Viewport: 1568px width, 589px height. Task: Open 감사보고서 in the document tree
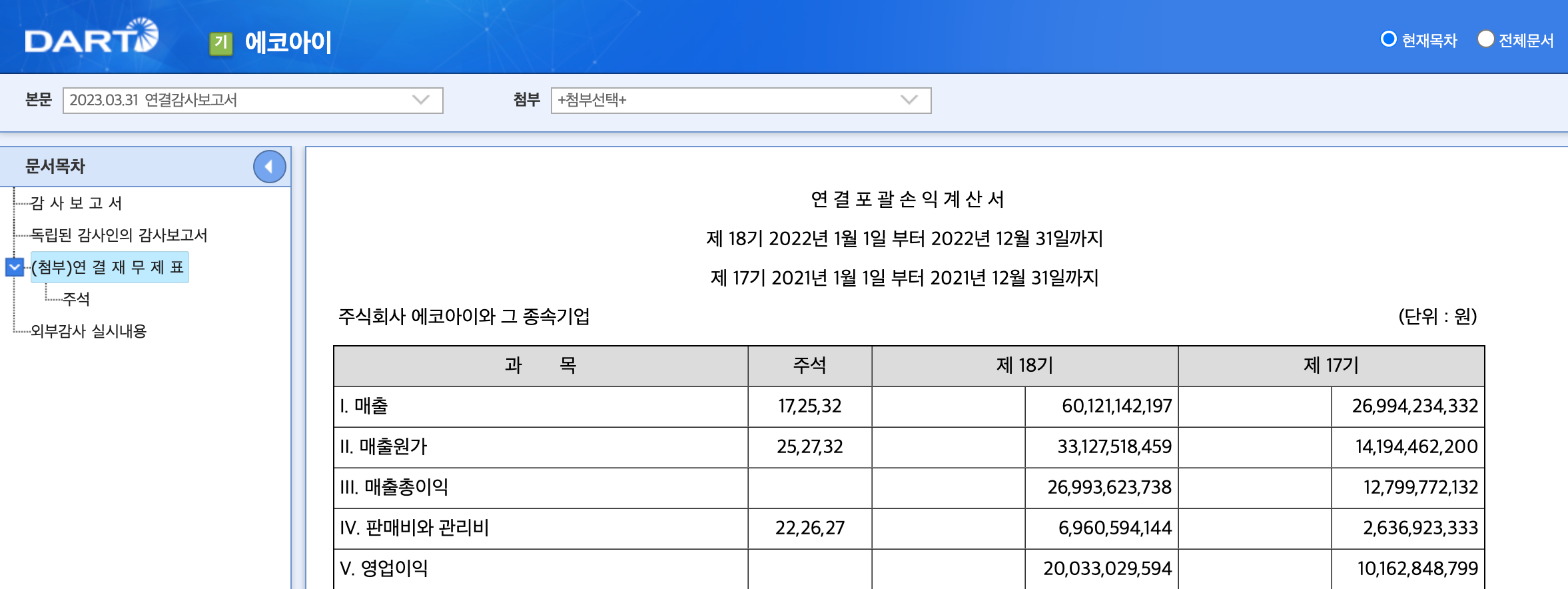(x=77, y=203)
